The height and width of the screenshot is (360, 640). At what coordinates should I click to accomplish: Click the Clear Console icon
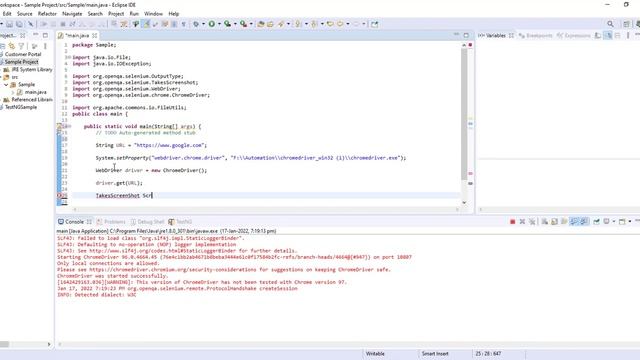[x=544, y=222]
